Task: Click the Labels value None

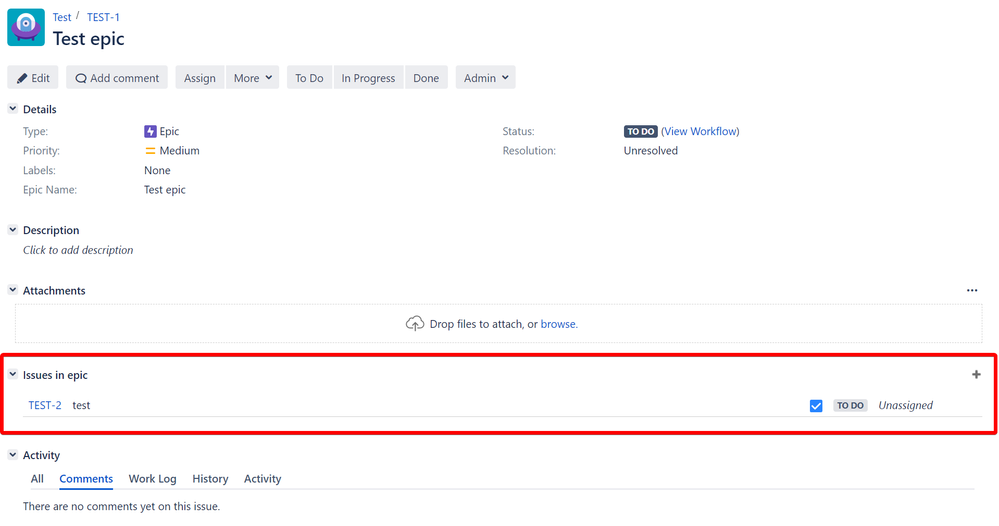Action: pyautogui.click(x=157, y=171)
